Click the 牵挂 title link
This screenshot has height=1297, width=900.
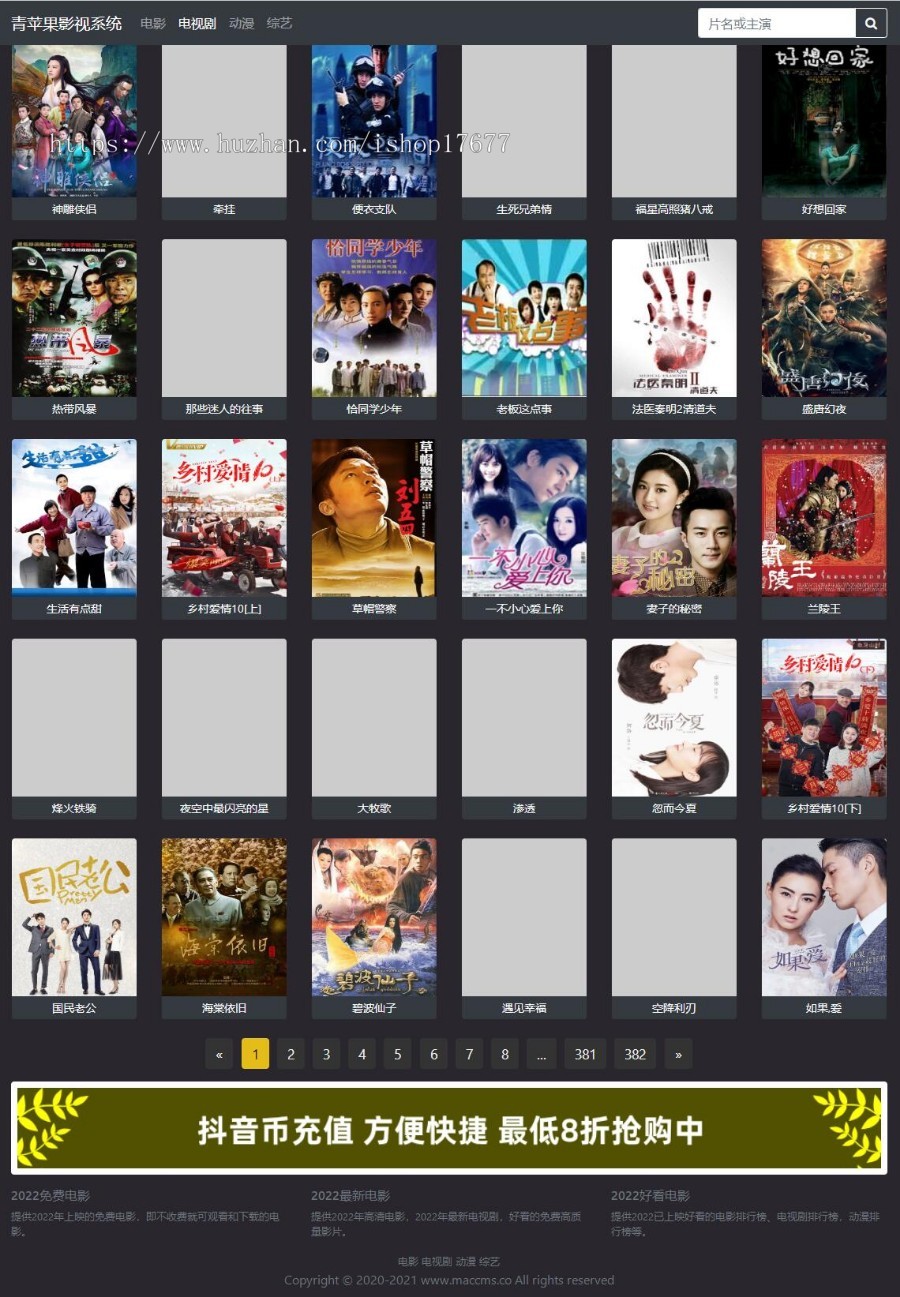click(224, 209)
